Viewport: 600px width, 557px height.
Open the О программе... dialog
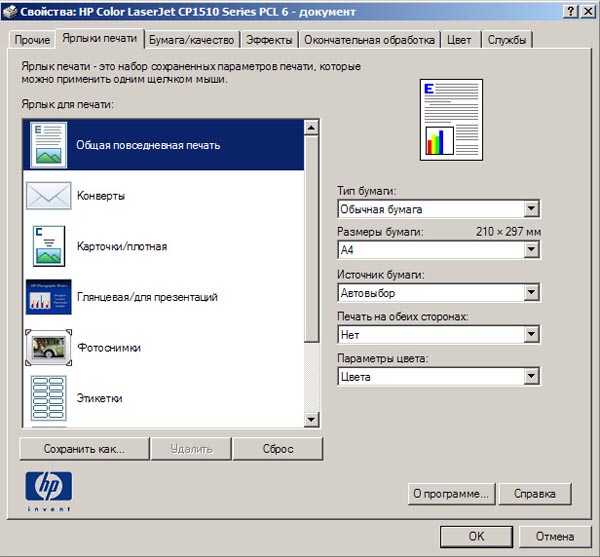pyautogui.click(x=451, y=494)
